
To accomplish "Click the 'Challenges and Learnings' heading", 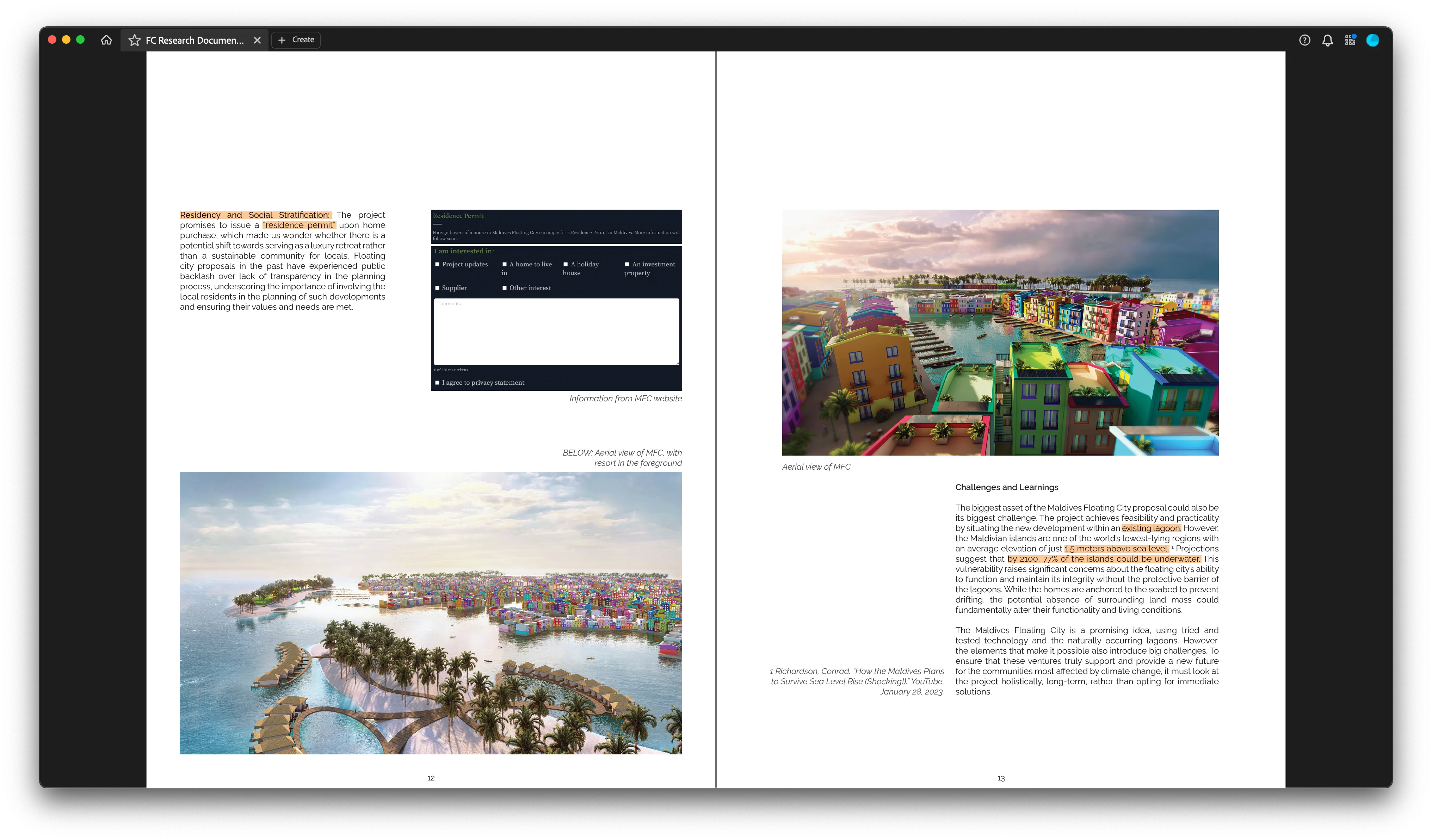I will click(1006, 487).
